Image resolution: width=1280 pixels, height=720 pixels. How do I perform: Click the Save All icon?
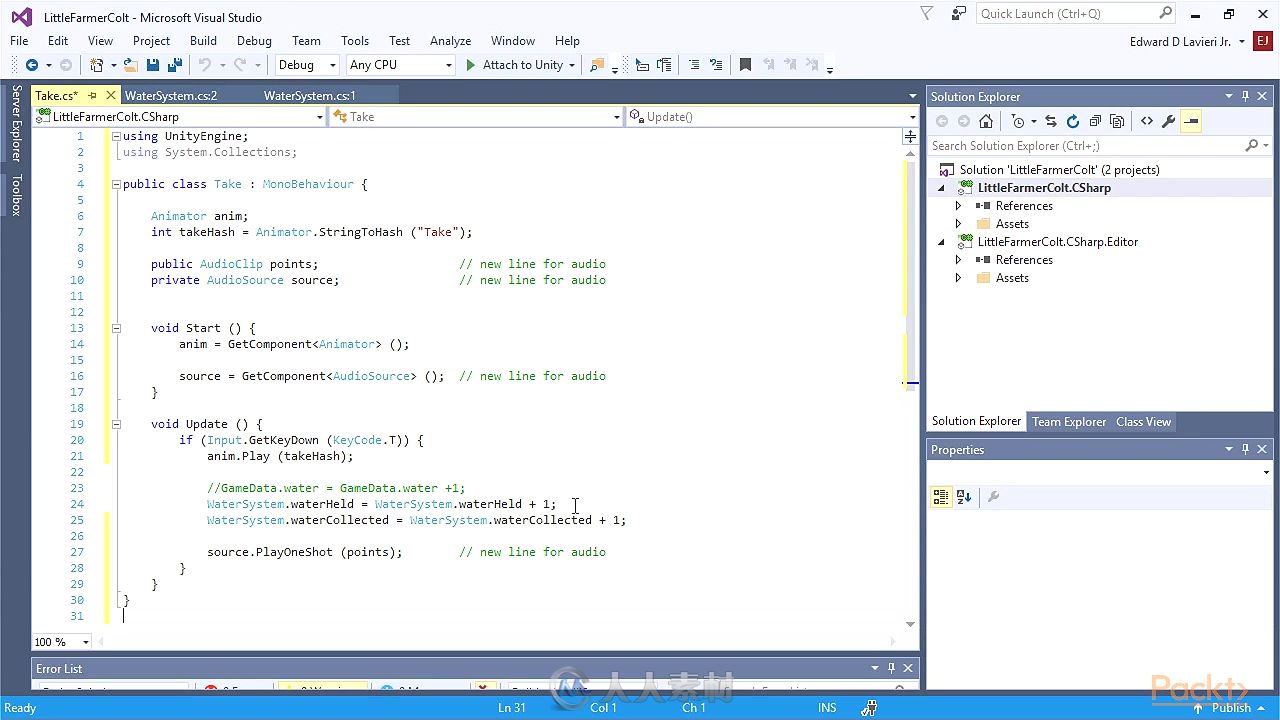tap(175, 65)
